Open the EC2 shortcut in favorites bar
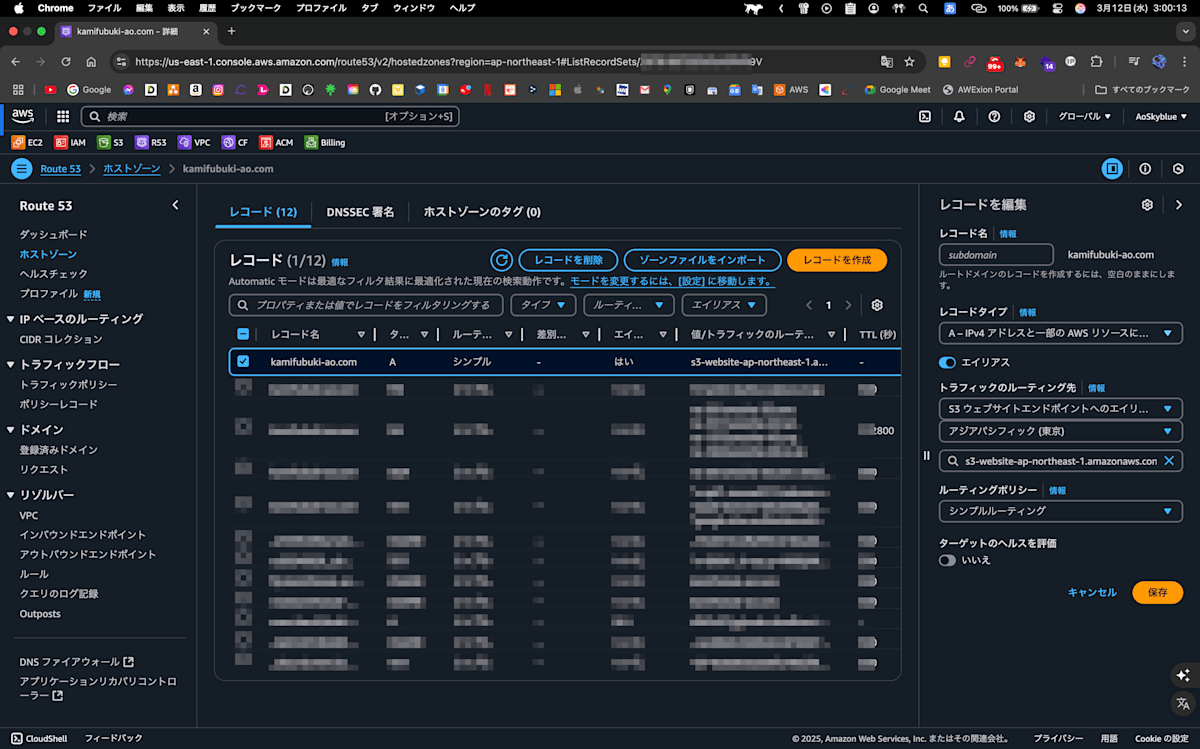Screen dimensions: 1200x749 [x=27, y=142]
